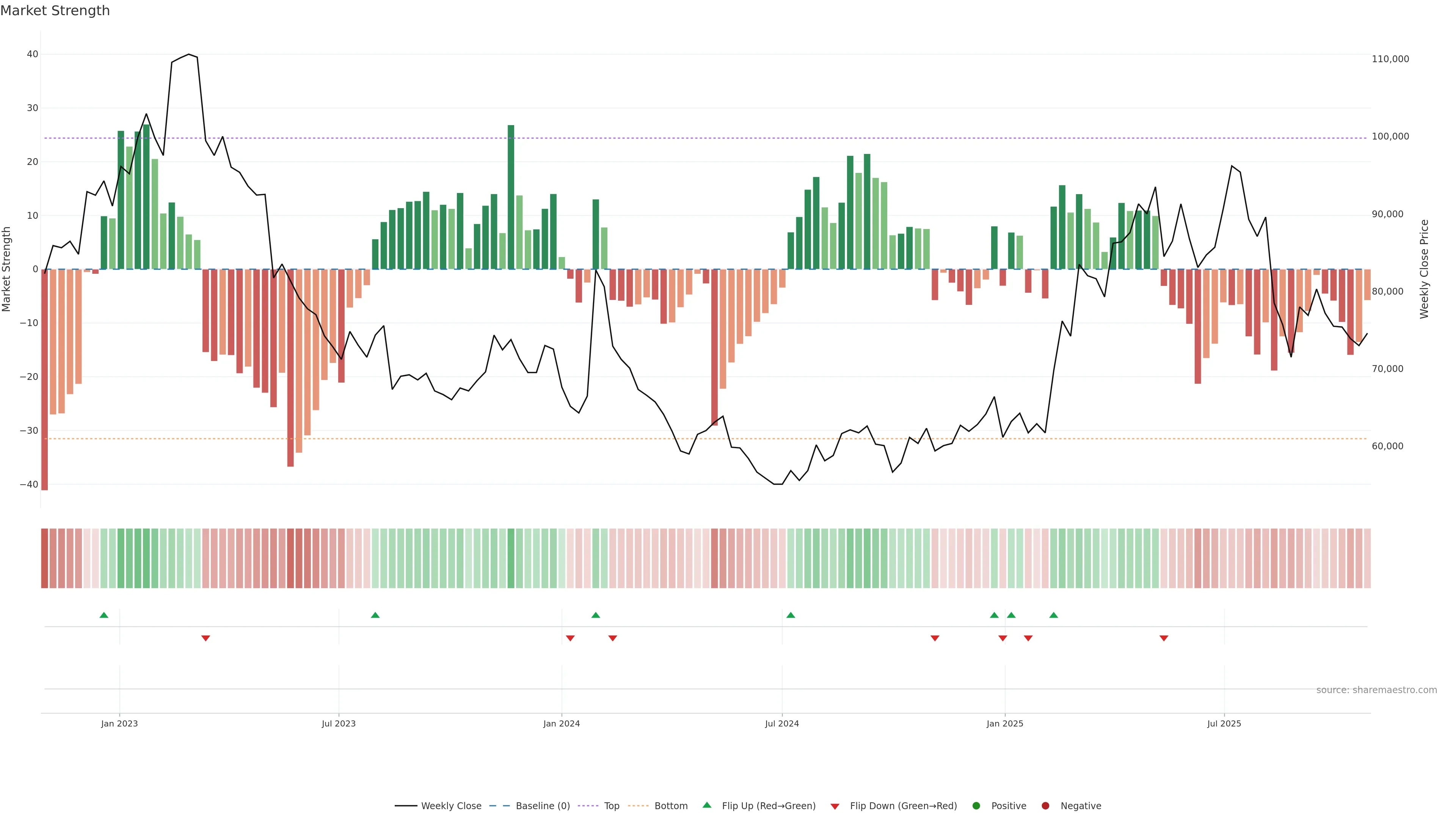
Task: Click the Positive green circle legend icon
Action: click(976, 806)
